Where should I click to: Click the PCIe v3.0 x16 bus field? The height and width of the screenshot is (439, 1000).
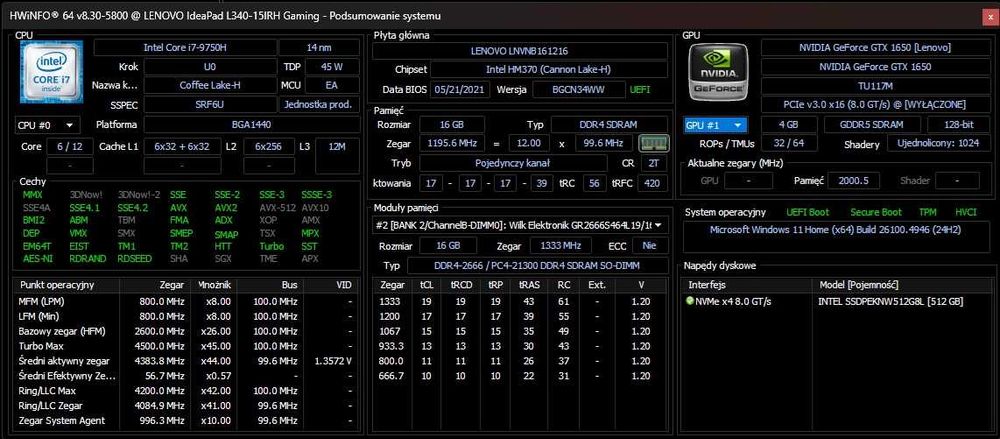coord(875,104)
